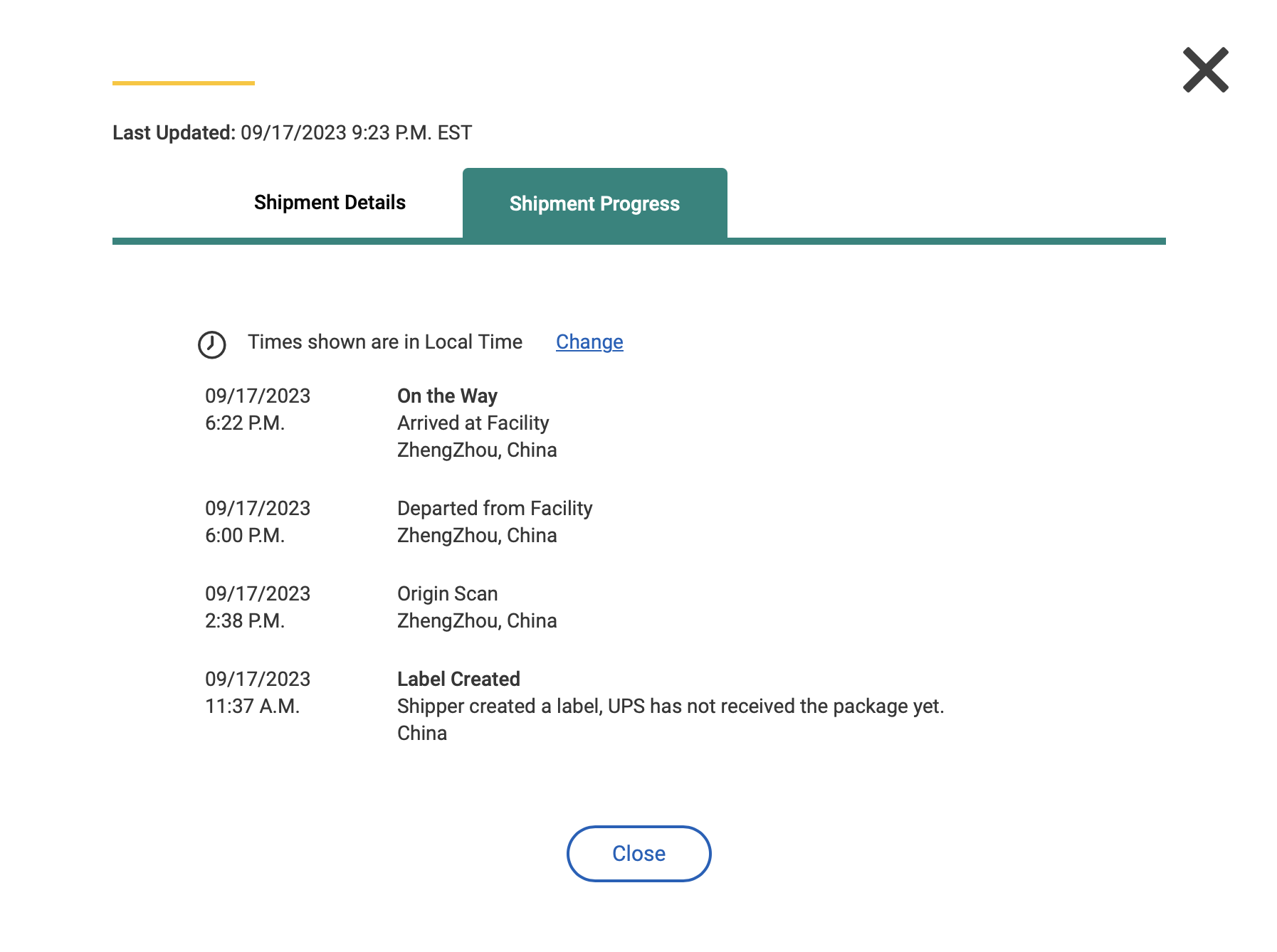Click the 2:38 P.M. timestamp
The image size is (1277, 952).
tap(245, 621)
